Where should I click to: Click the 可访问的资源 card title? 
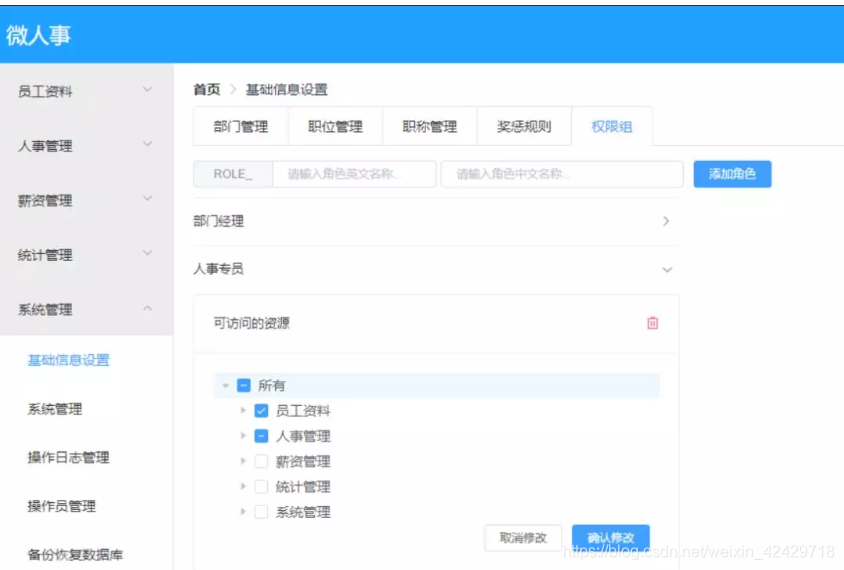click(251, 323)
